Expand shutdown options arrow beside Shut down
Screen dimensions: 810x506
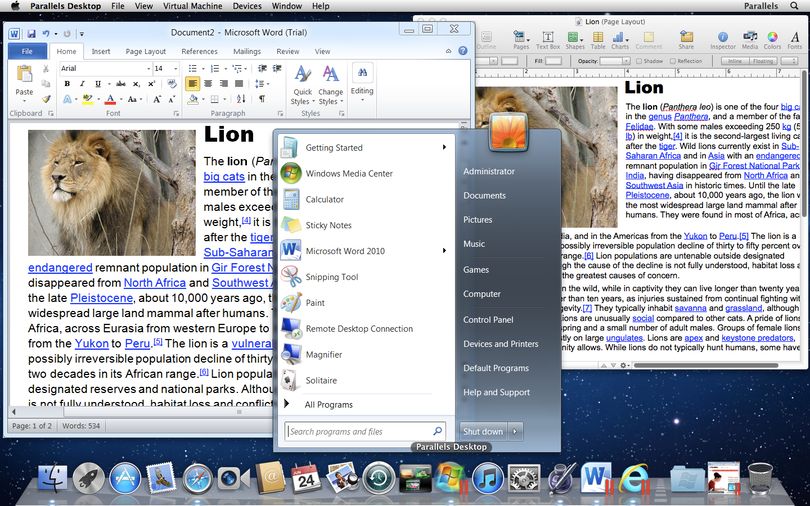coord(515,432)
